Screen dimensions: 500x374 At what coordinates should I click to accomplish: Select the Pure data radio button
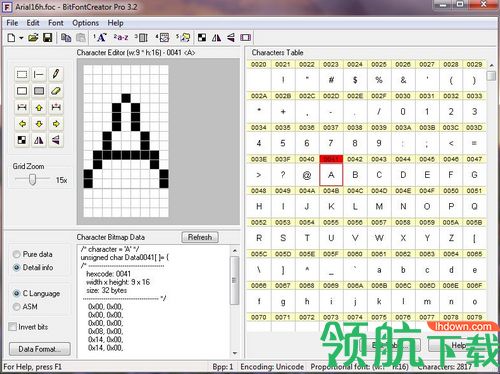tap(16, 254)
